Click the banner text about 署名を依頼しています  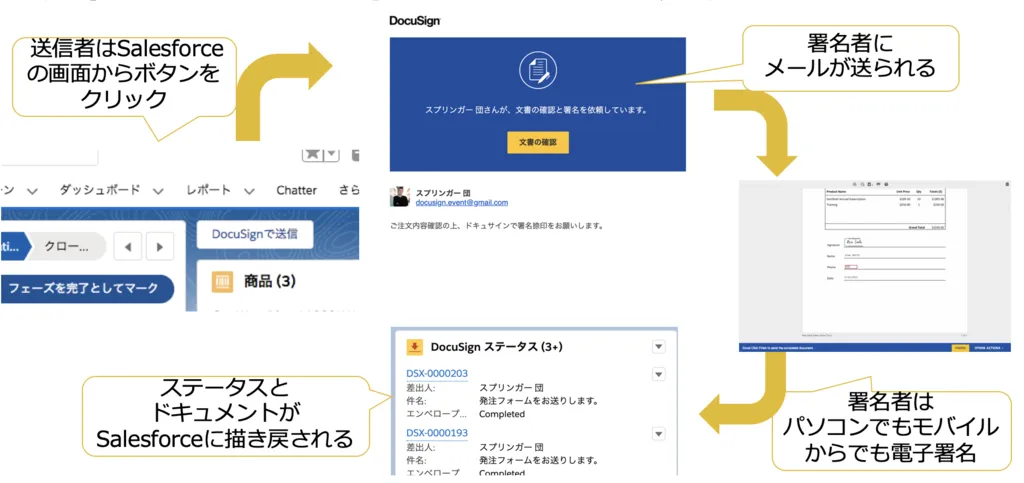pyautogui.click(x=537, y=110)
